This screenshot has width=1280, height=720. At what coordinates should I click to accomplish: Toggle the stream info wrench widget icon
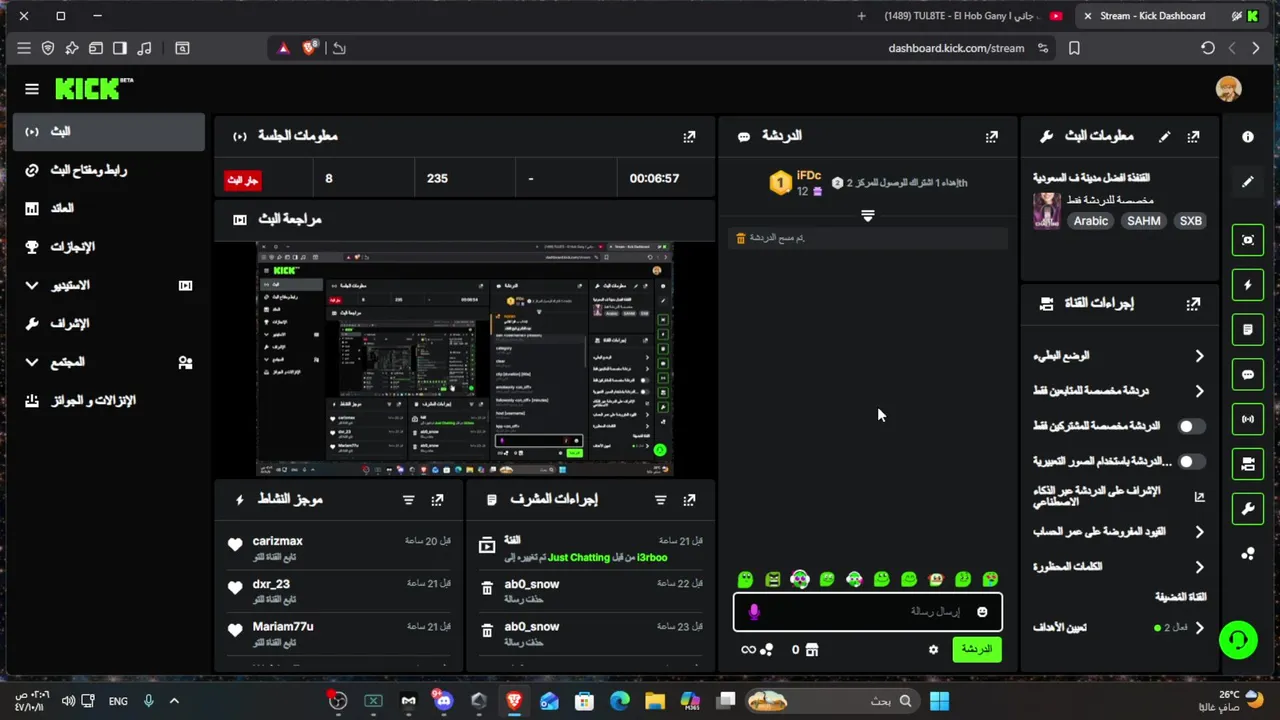1248,509
